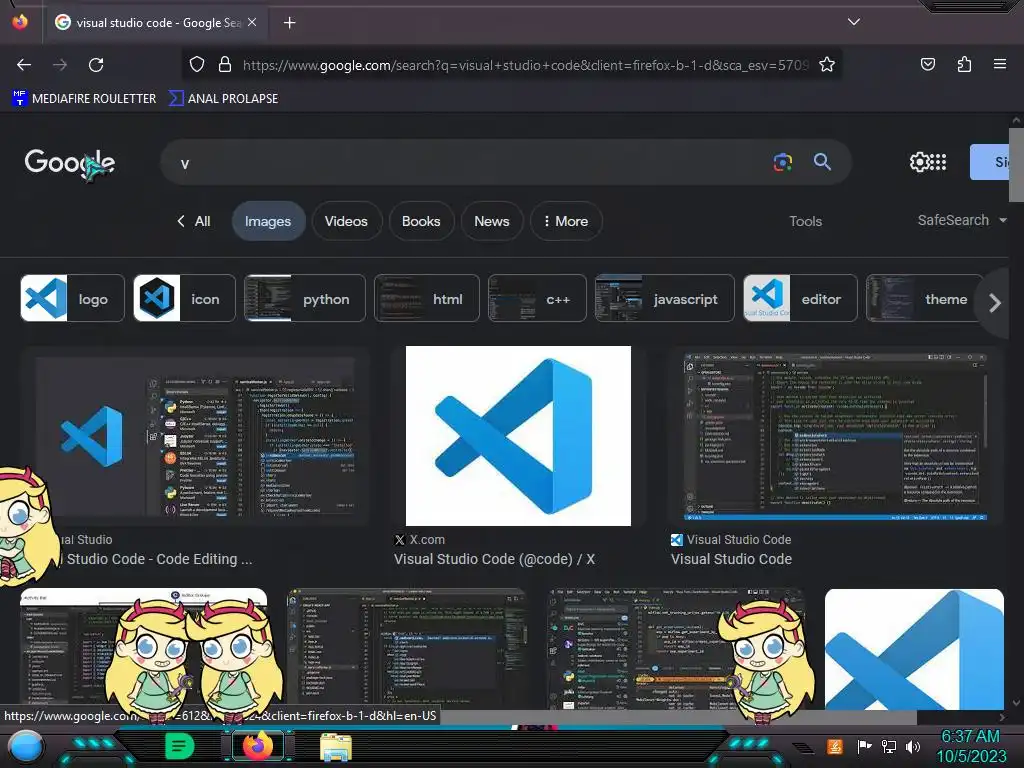
Task: Open the MEDIAFIRE ROULETTER bookmark
Action: click(x=84, y=99)
